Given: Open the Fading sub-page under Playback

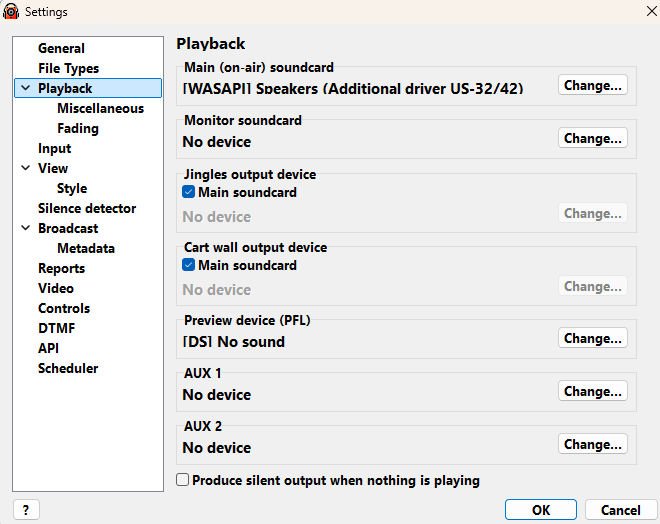Looking at the screenshot, I should coord(78,128).
